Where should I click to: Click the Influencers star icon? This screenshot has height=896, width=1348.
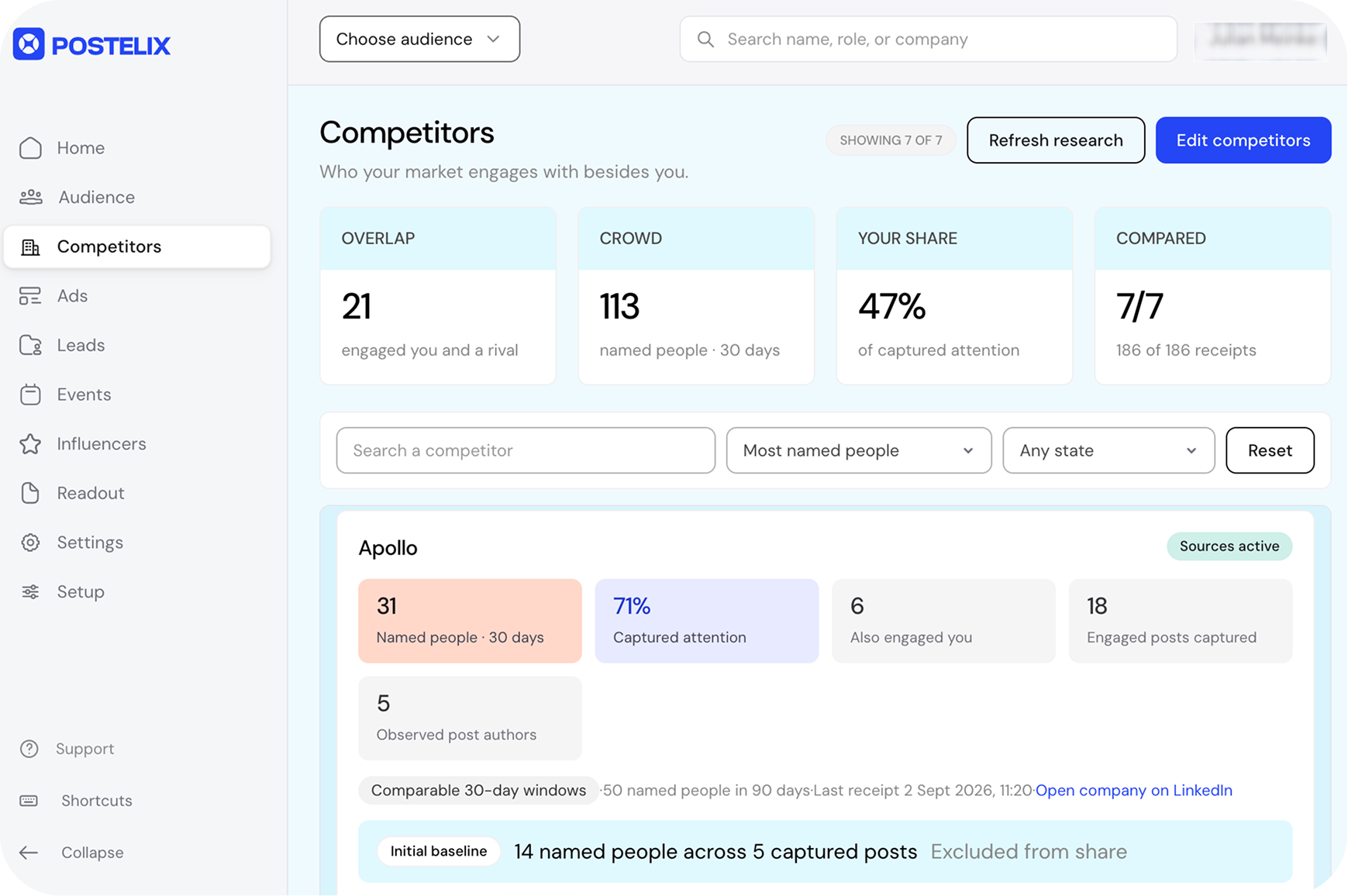click(30, 444)
